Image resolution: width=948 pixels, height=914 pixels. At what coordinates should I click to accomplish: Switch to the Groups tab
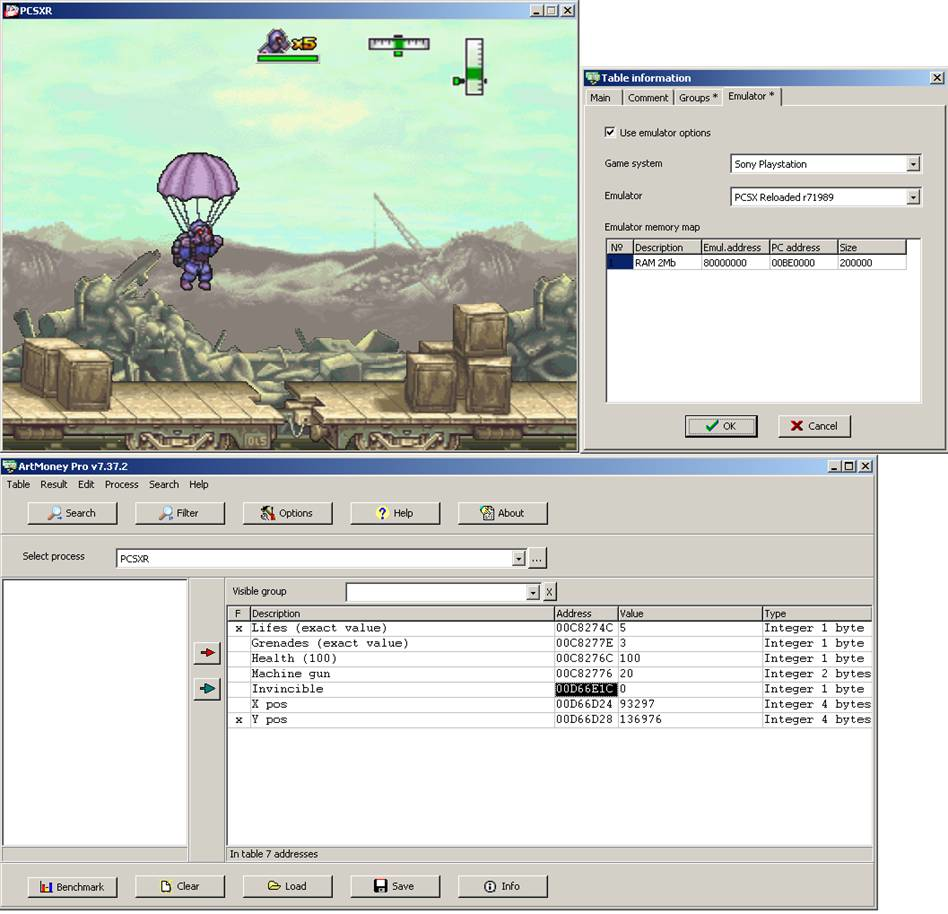697,98
